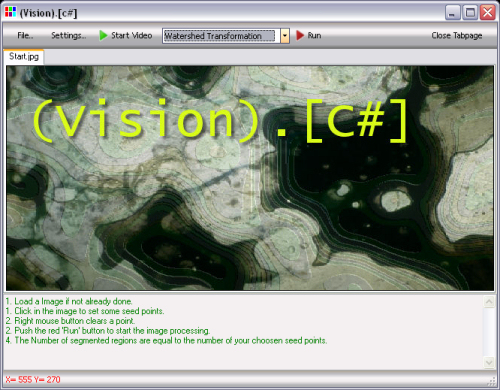The image size is (500, 390).
Task: Click the red Run arrow icon
Action: (x=300, y=35)
